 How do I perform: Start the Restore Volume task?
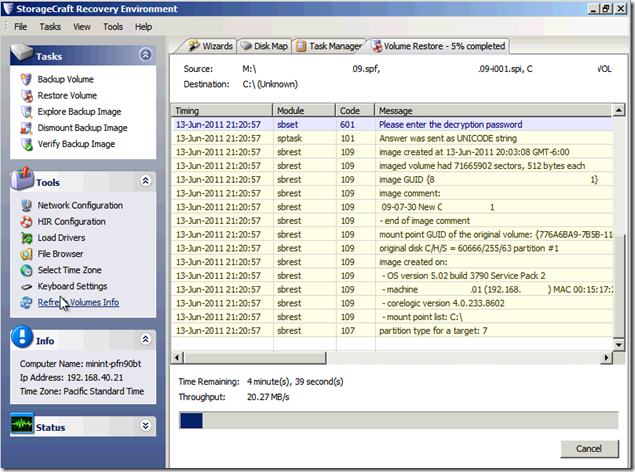pyautogui.click(x=67, y=96)
